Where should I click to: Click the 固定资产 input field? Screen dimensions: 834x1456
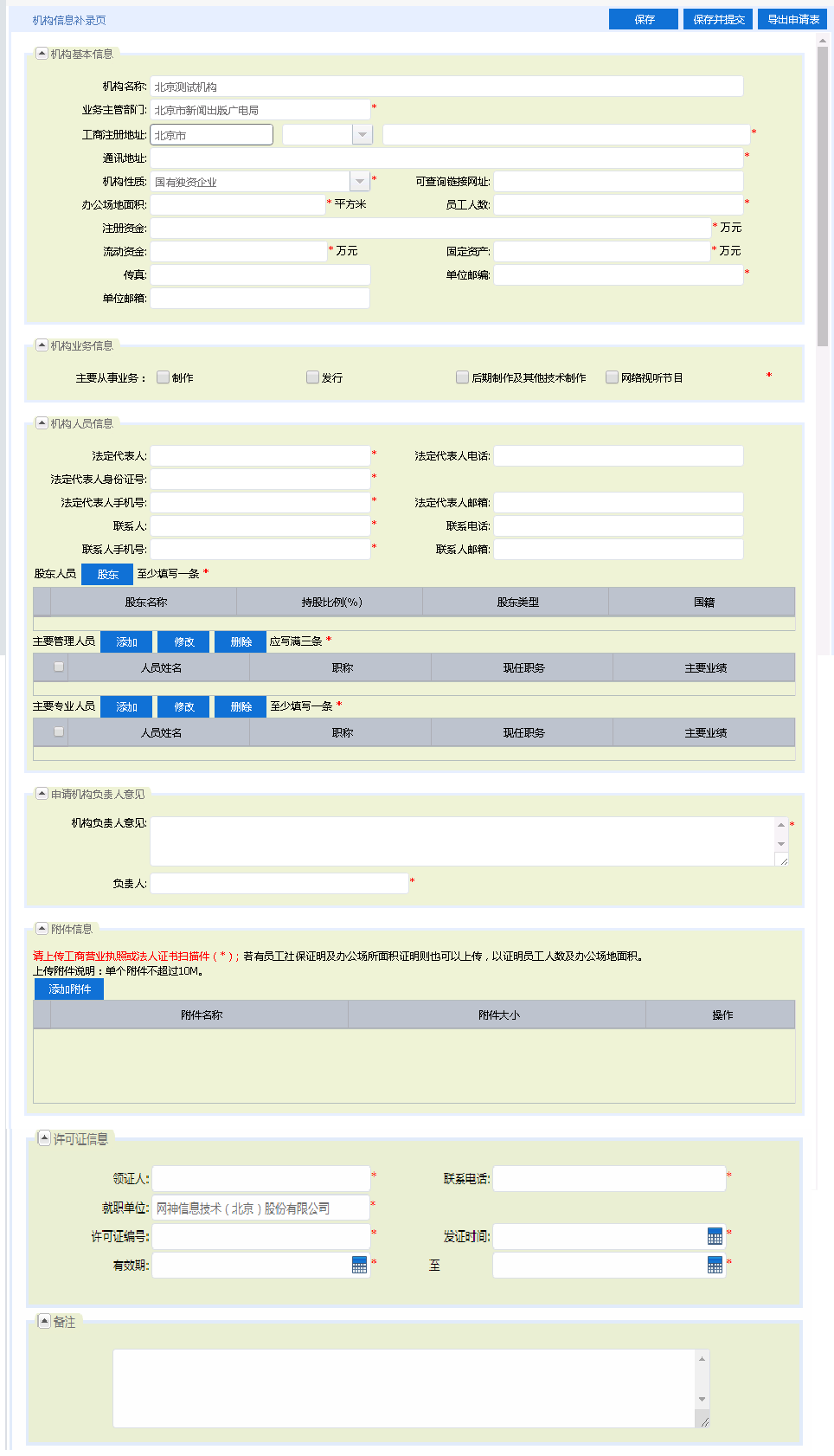(x=602, y=251)
